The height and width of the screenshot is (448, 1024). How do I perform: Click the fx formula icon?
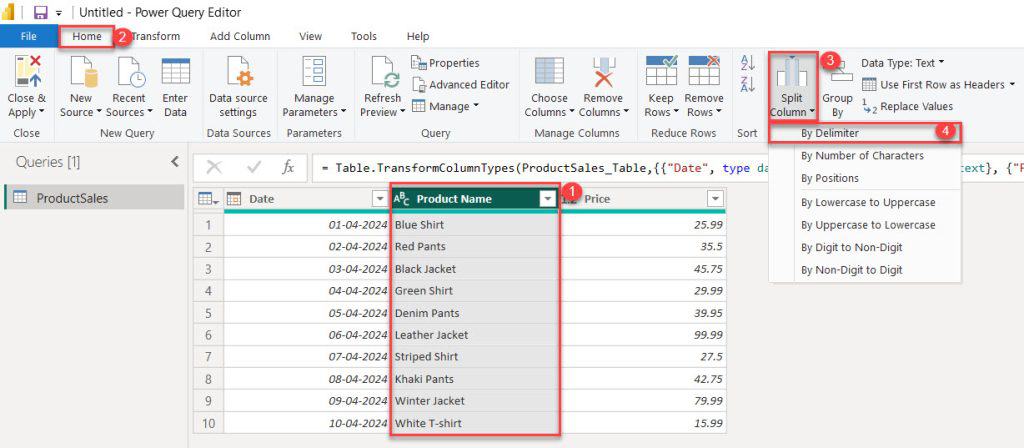click(288, 168)
